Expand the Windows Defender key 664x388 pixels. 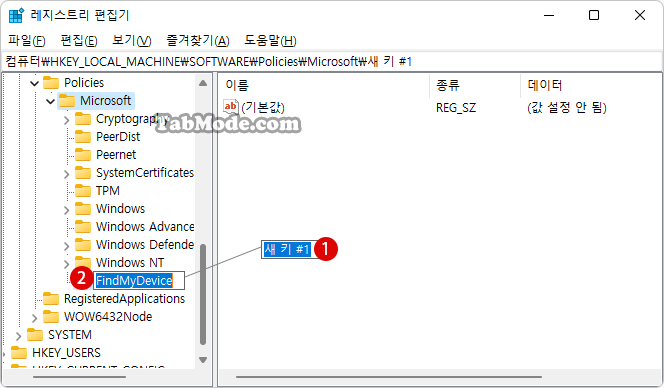[x=66, y=246]
